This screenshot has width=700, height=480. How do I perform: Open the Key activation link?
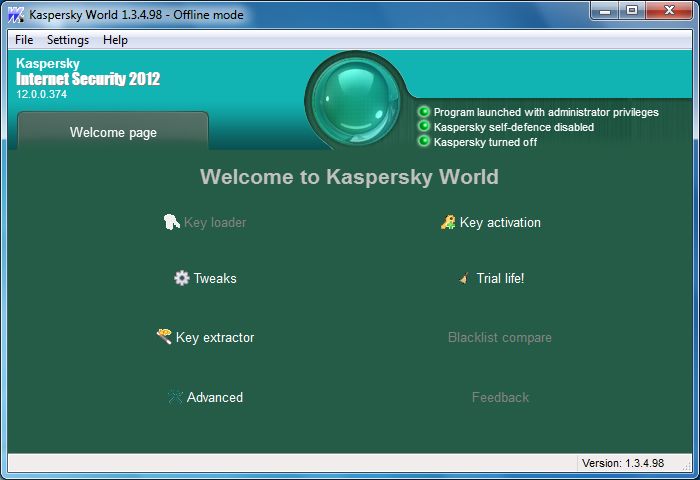pos(500,222)
